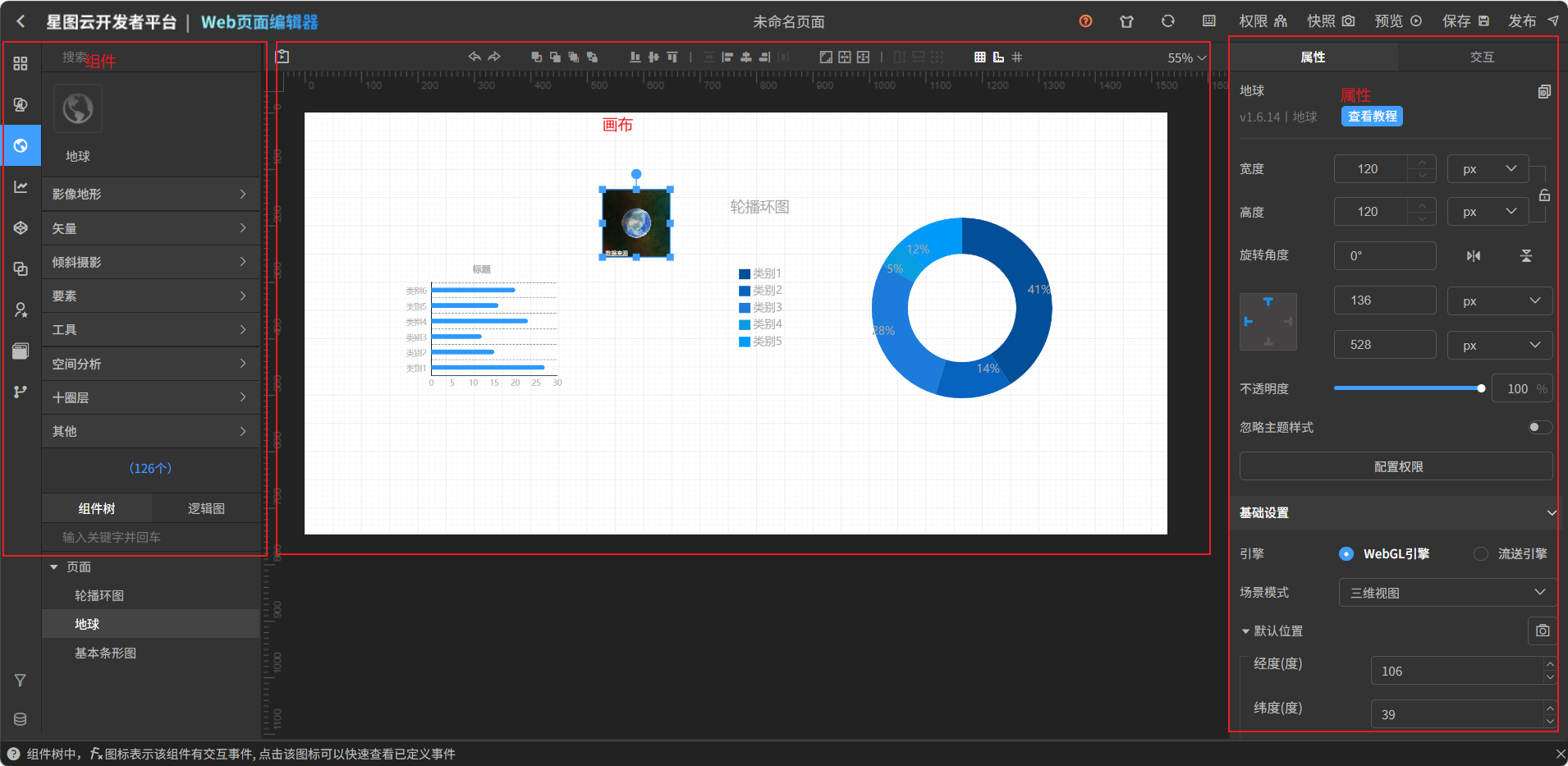The height and width of the screenshot is (766, 1568).
Task: Click the 保存 button in the top bar
Action: (1465, 21)
